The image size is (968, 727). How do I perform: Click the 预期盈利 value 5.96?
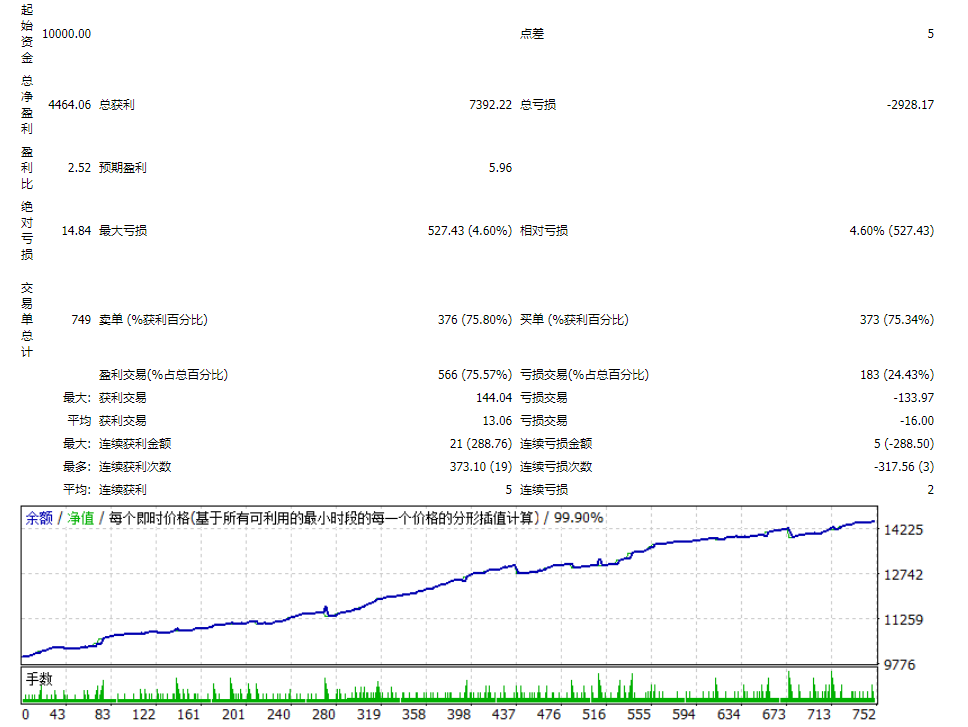point(500,168)
